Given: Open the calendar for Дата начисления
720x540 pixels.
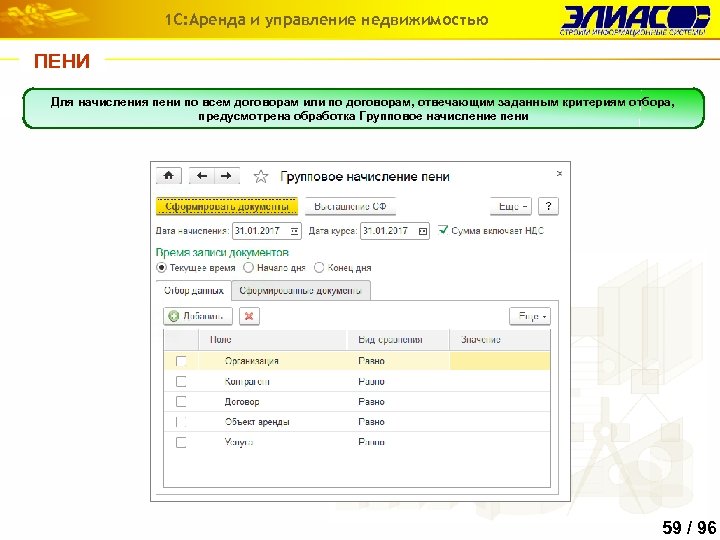Looking at the screenshot, I should coord(295,231).
